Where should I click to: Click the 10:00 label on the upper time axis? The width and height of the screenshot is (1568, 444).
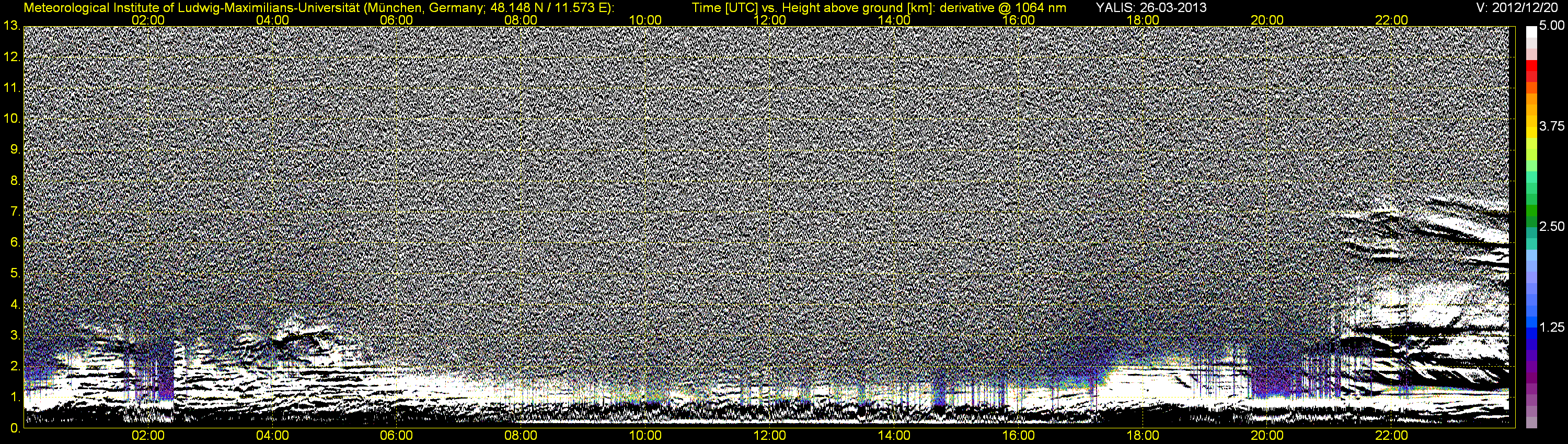(645, 20)
